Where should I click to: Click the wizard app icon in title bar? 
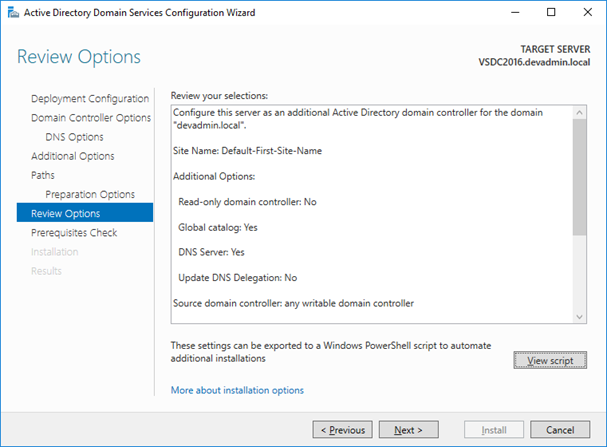pos(13,13)
